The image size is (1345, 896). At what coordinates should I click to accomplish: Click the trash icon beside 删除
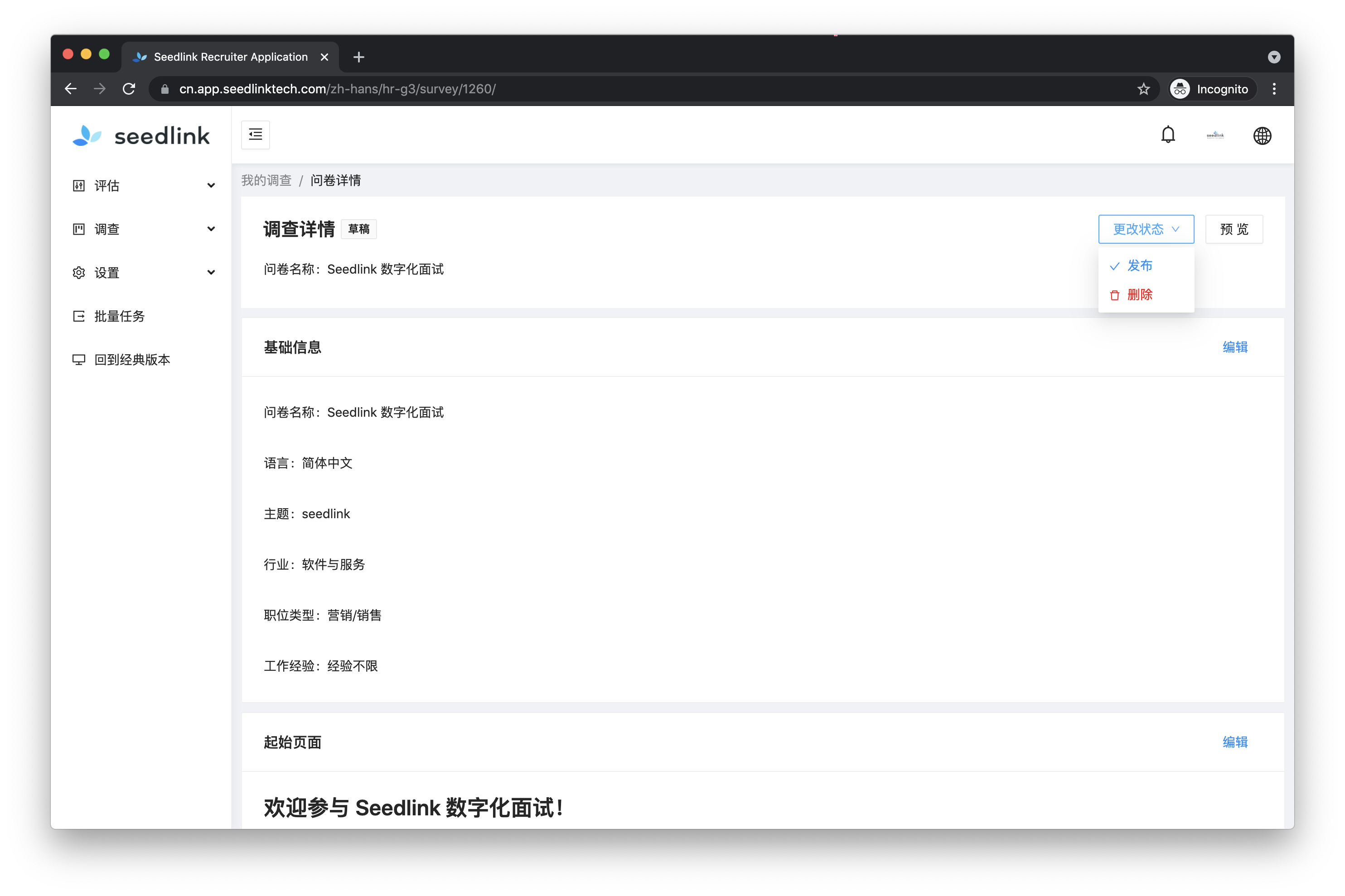pos(1114,295)
